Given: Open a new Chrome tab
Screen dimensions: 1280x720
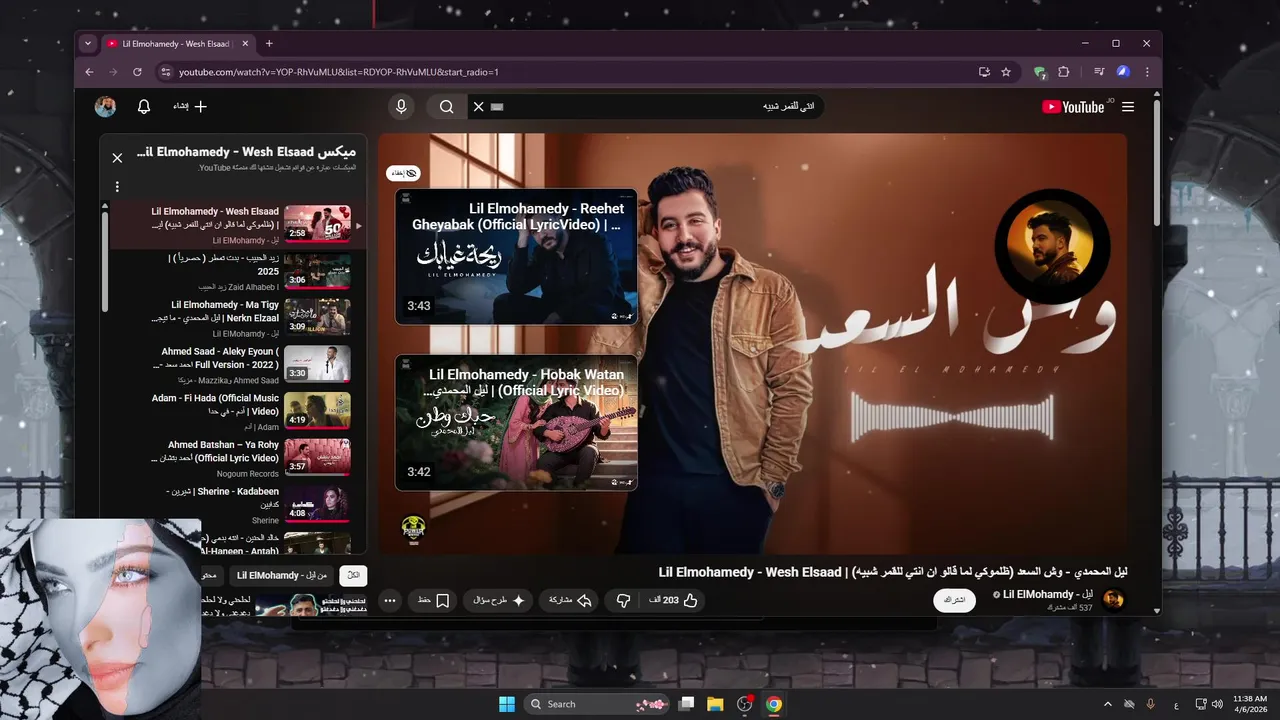Looking at the screenshot, I should pos(269,43).
